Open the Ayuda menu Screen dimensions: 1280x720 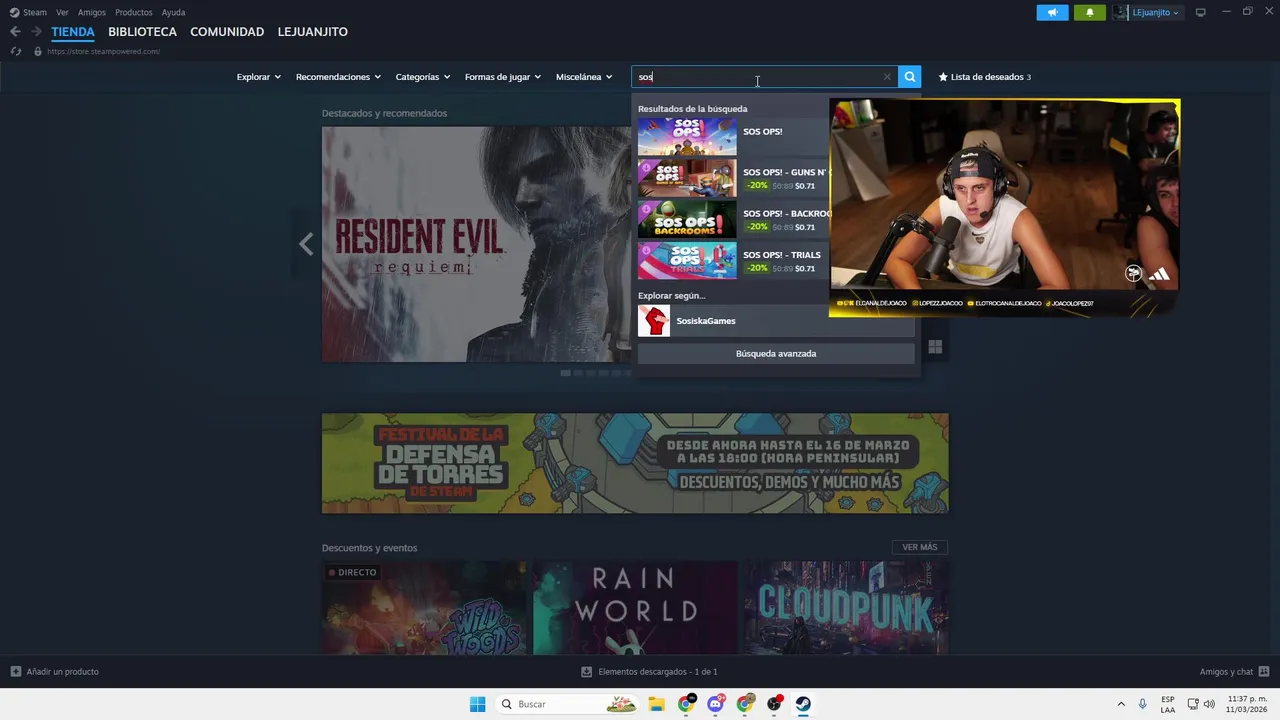173,12
